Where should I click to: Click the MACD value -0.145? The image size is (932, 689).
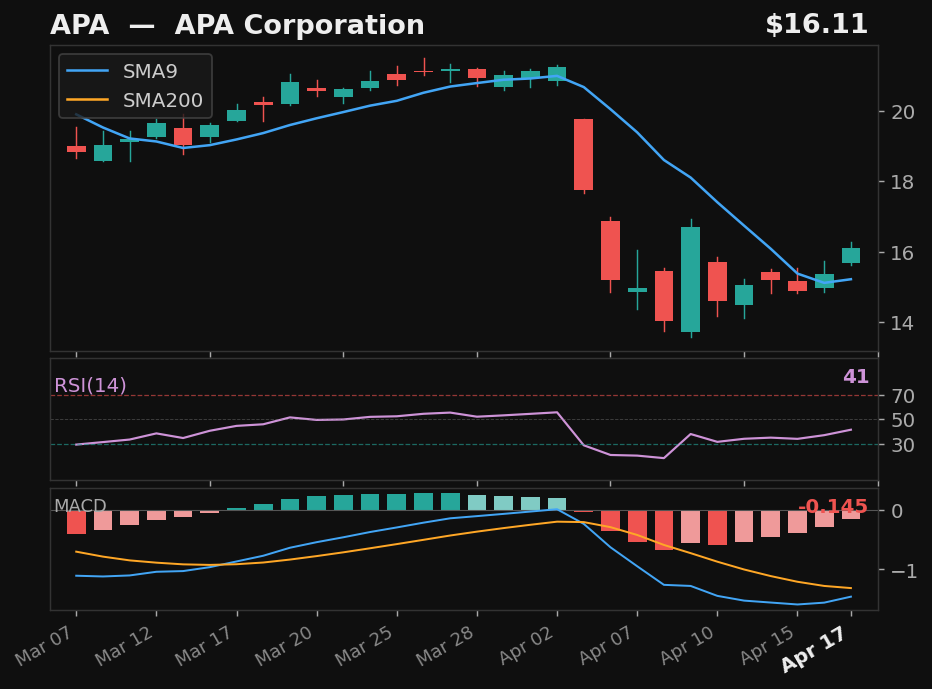pos(833,506)
